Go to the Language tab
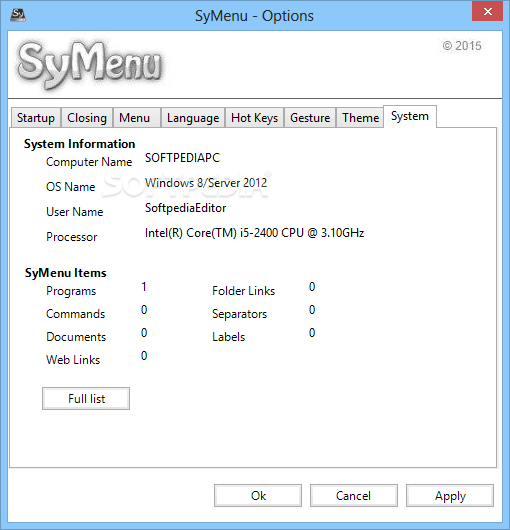 [x=193, y=118]
